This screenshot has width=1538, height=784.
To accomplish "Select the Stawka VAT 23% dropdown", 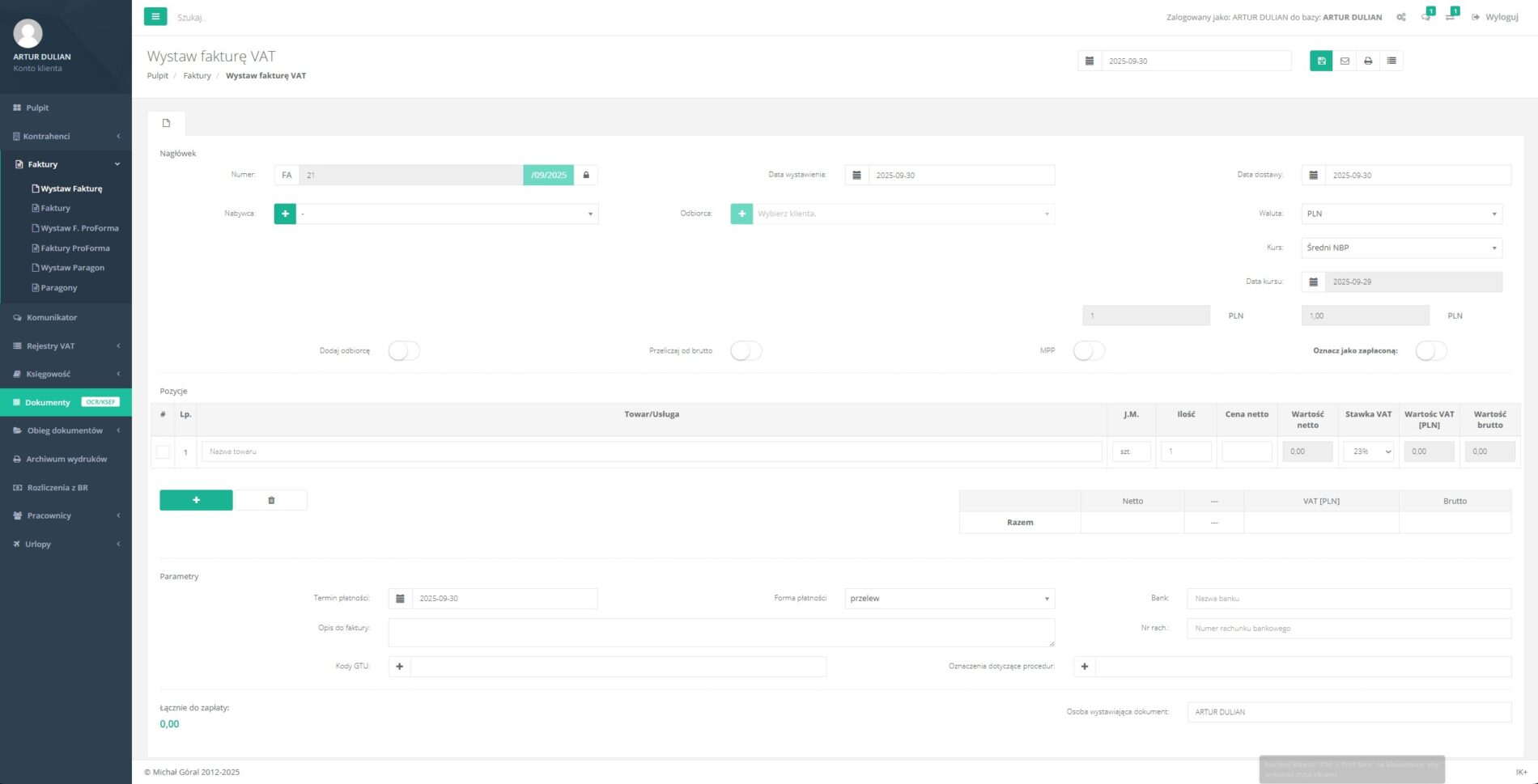I will (x=1370, y=451).
